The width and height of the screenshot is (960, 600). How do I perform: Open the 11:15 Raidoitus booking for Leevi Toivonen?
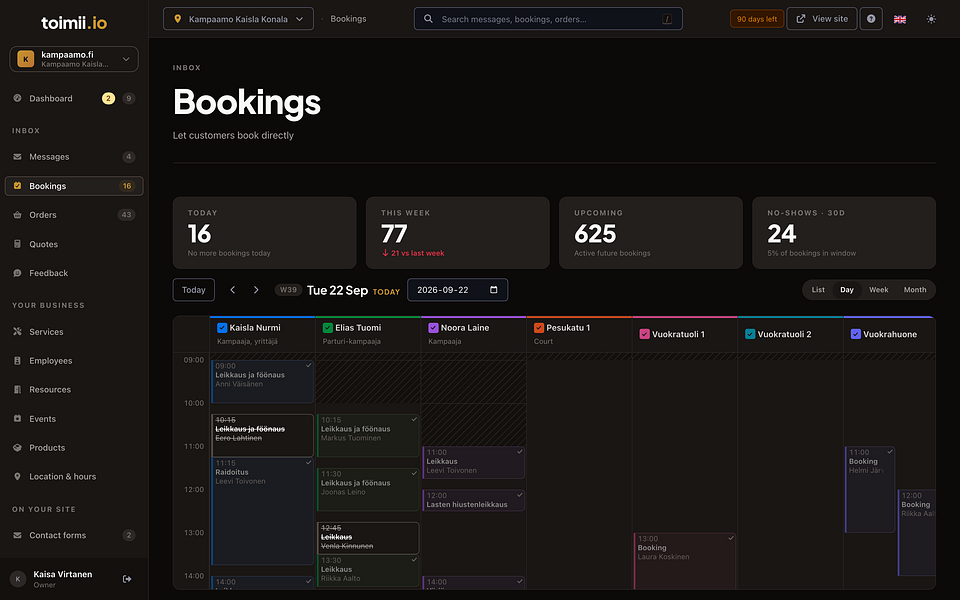[x=263, y=511]
